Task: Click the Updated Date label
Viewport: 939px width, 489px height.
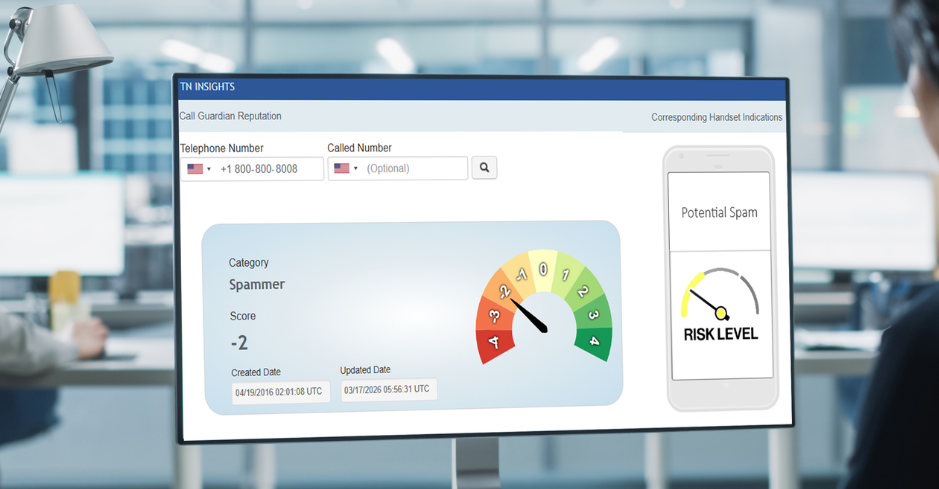Action: 365,370
